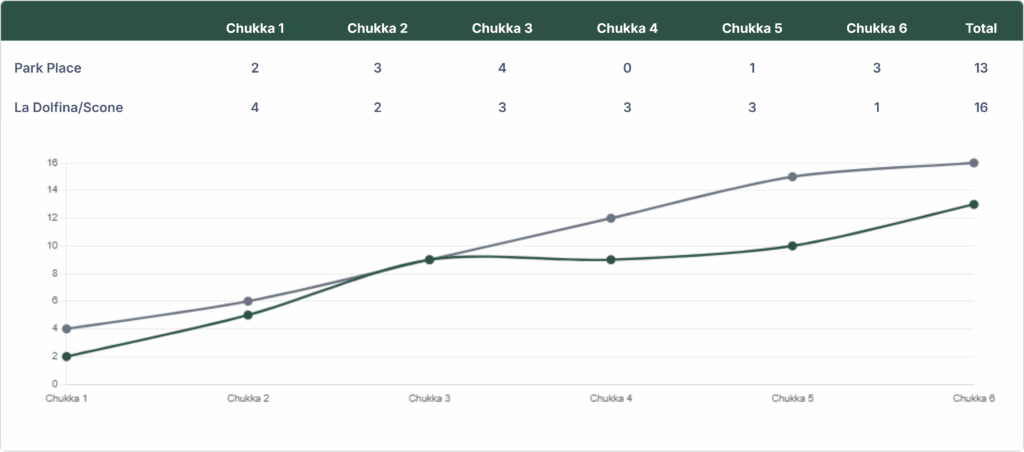Select the Park Place team name
This screenshot has width=1024, height=452.
point(48,68)
